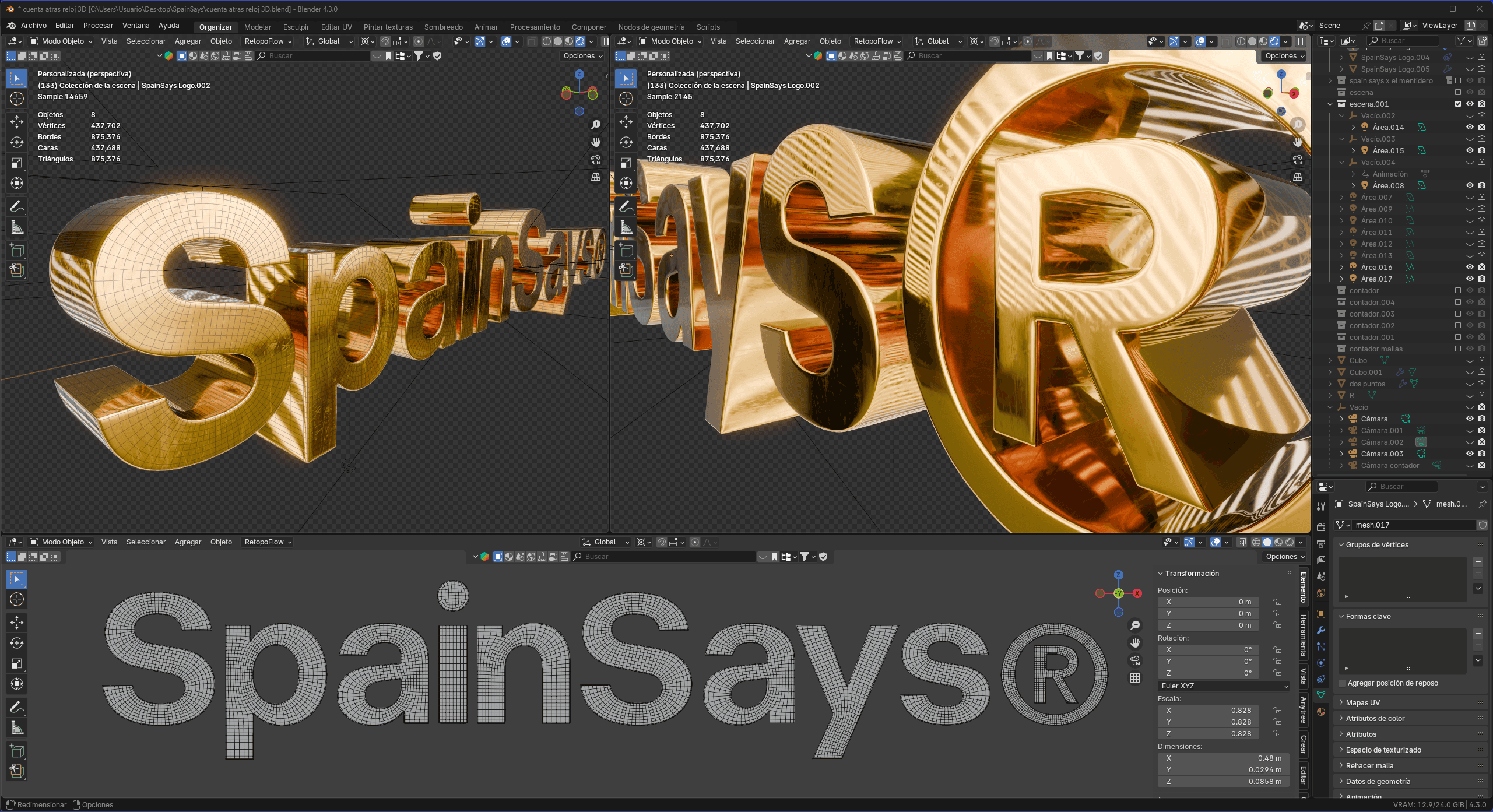Select the Annotate pencil tool in left viewport

17,206
